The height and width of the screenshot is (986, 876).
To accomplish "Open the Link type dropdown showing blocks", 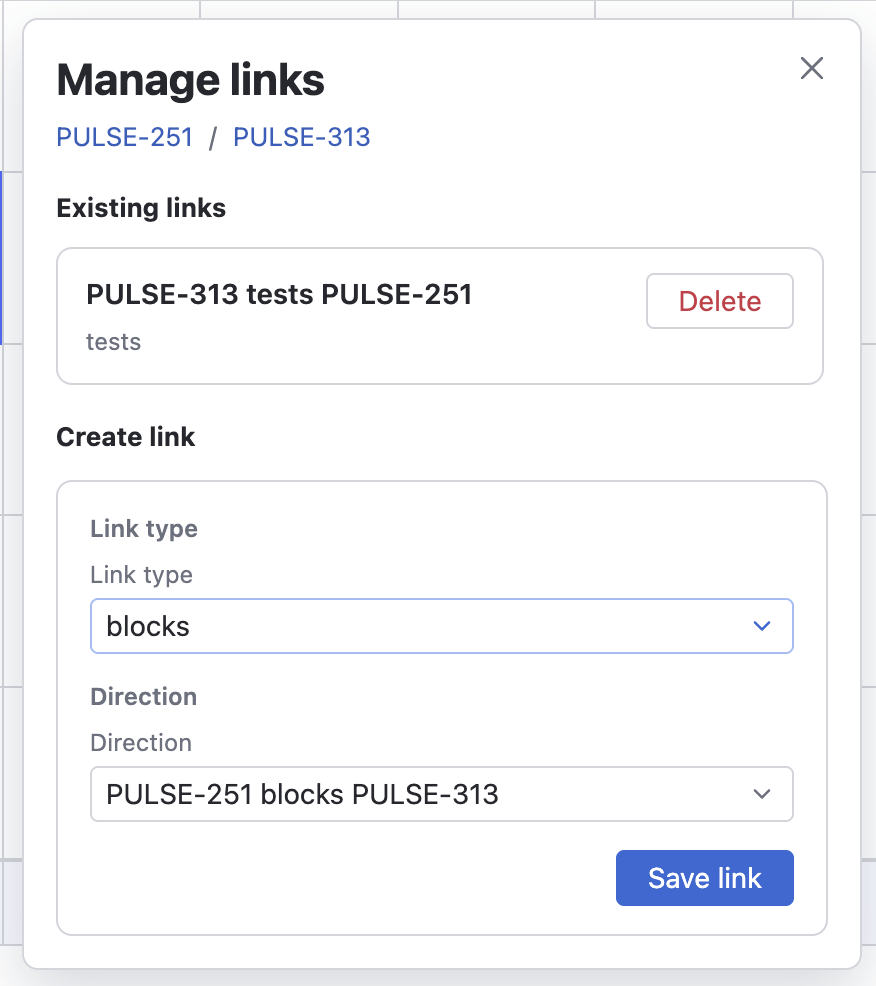I will [x=420, y=626].
